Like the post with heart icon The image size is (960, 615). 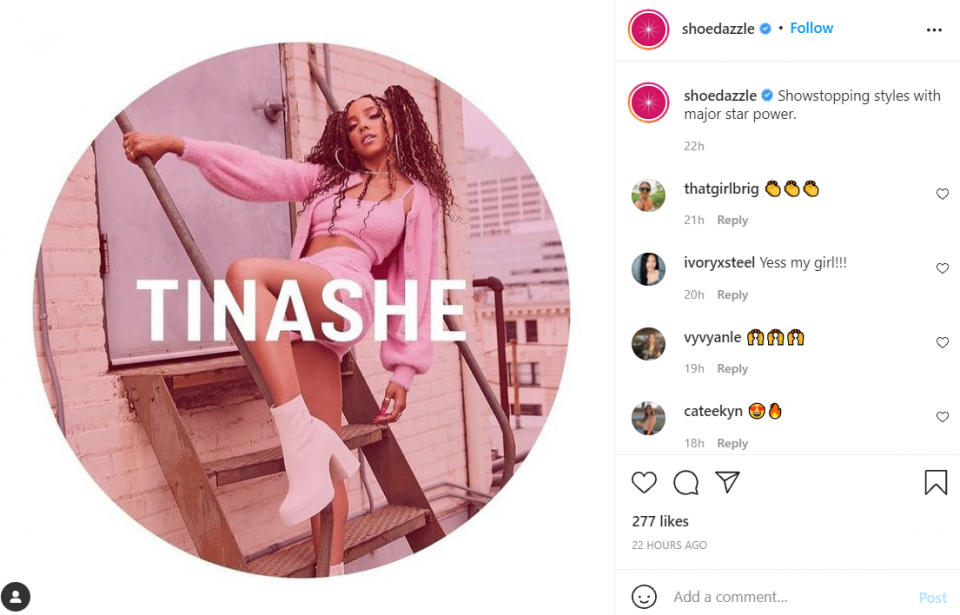tap(643, 483)
